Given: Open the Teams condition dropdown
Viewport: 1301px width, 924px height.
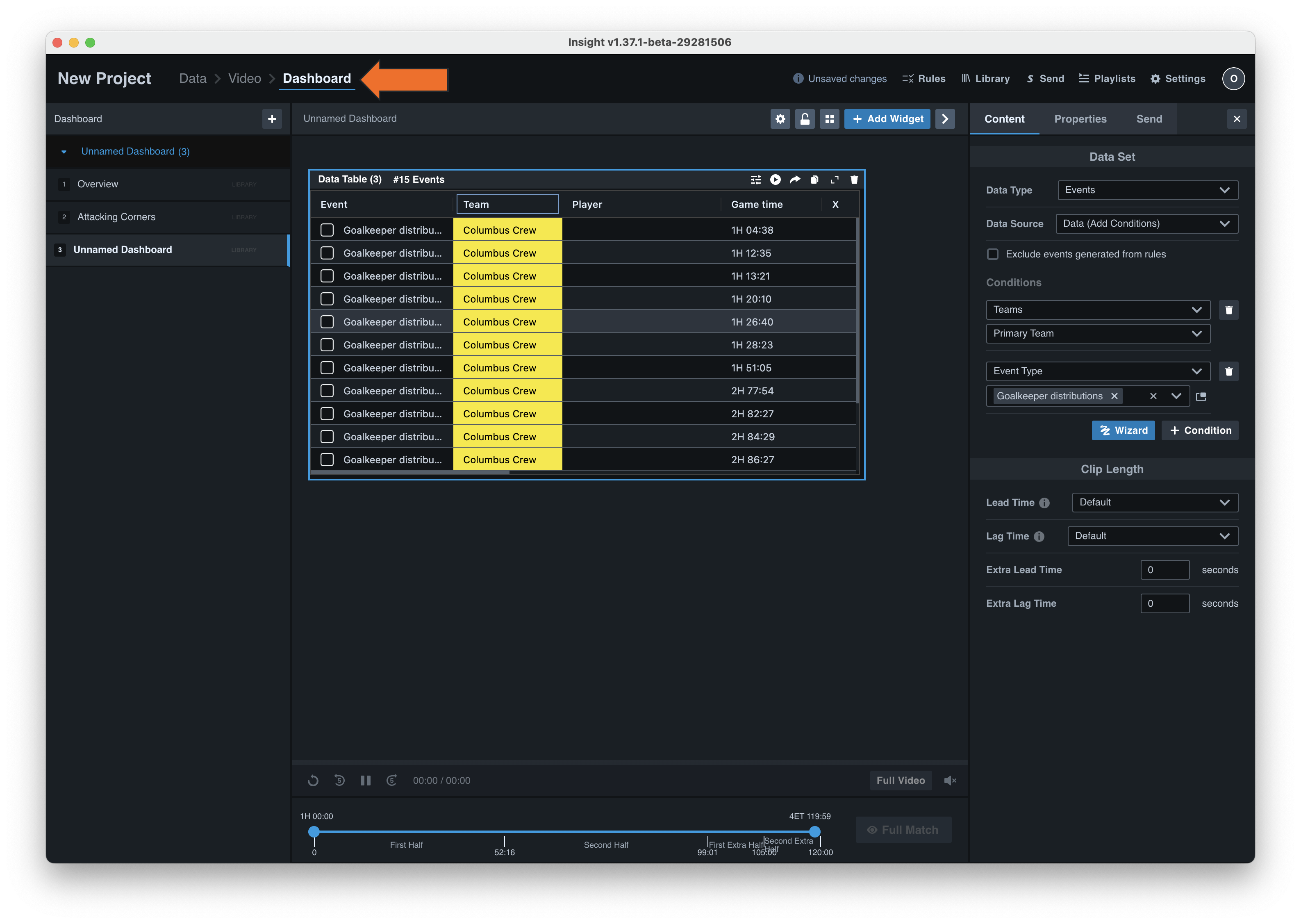Looking at the screenshot, I should (1098, 310).
